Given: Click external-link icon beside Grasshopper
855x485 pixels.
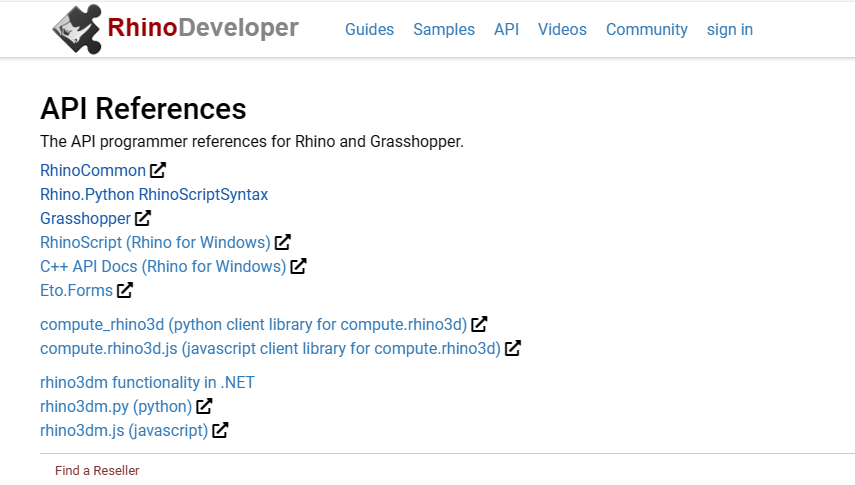Looking at the screenshot, I should click(x=143, y=218).
